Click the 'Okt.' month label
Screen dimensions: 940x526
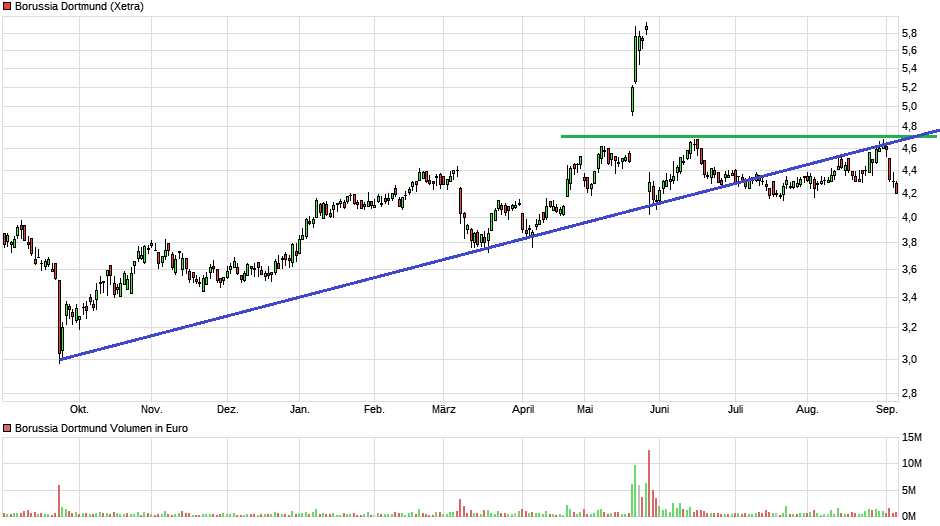coord(79,410)
